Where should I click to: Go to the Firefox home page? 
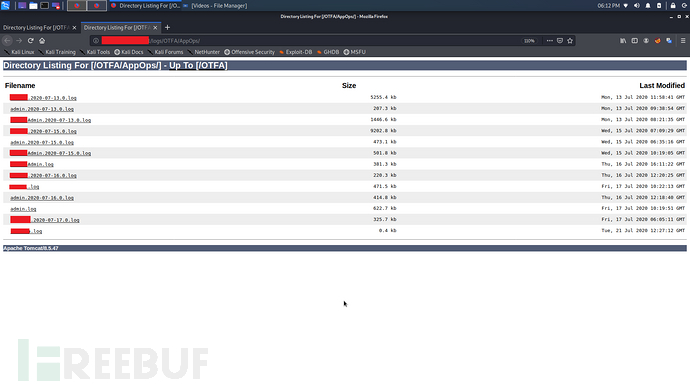point(42,40)
